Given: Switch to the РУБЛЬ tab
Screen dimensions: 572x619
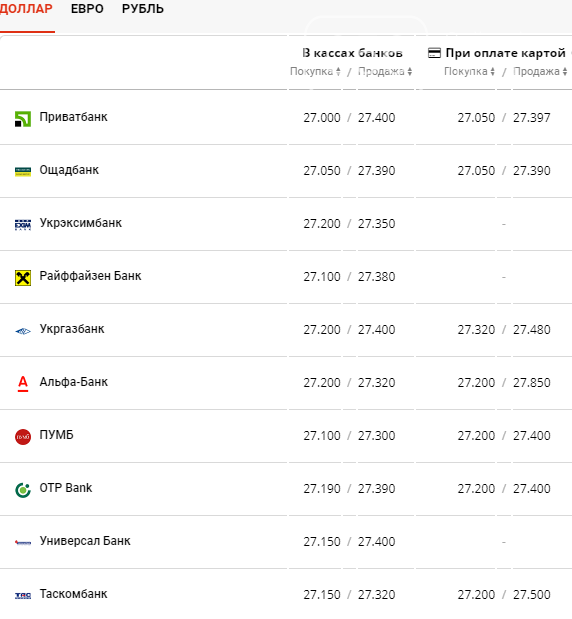Looking at the screenshot, I should (143, 9).
